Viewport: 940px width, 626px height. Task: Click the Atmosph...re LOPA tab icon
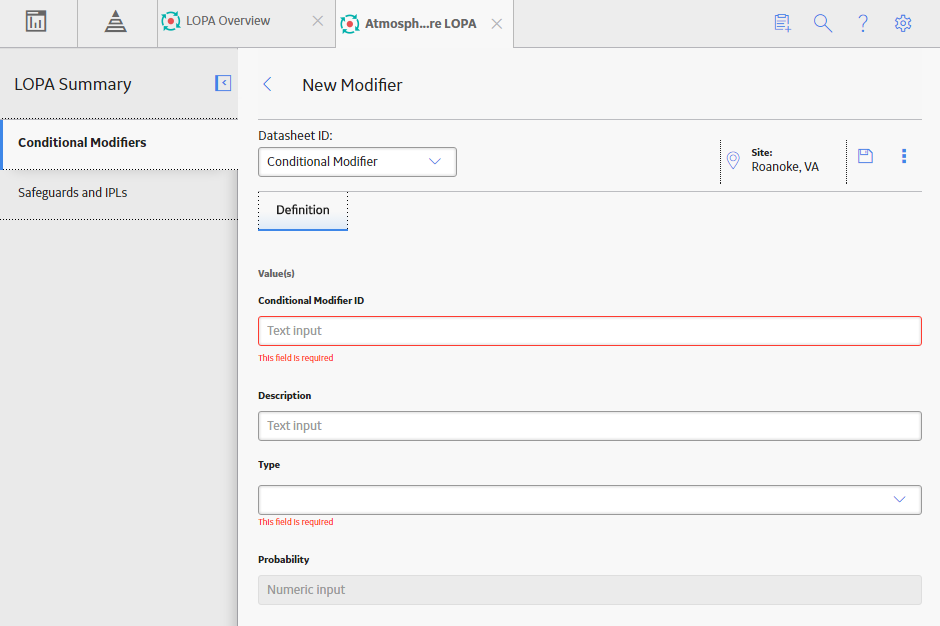[x=350, y=24]
